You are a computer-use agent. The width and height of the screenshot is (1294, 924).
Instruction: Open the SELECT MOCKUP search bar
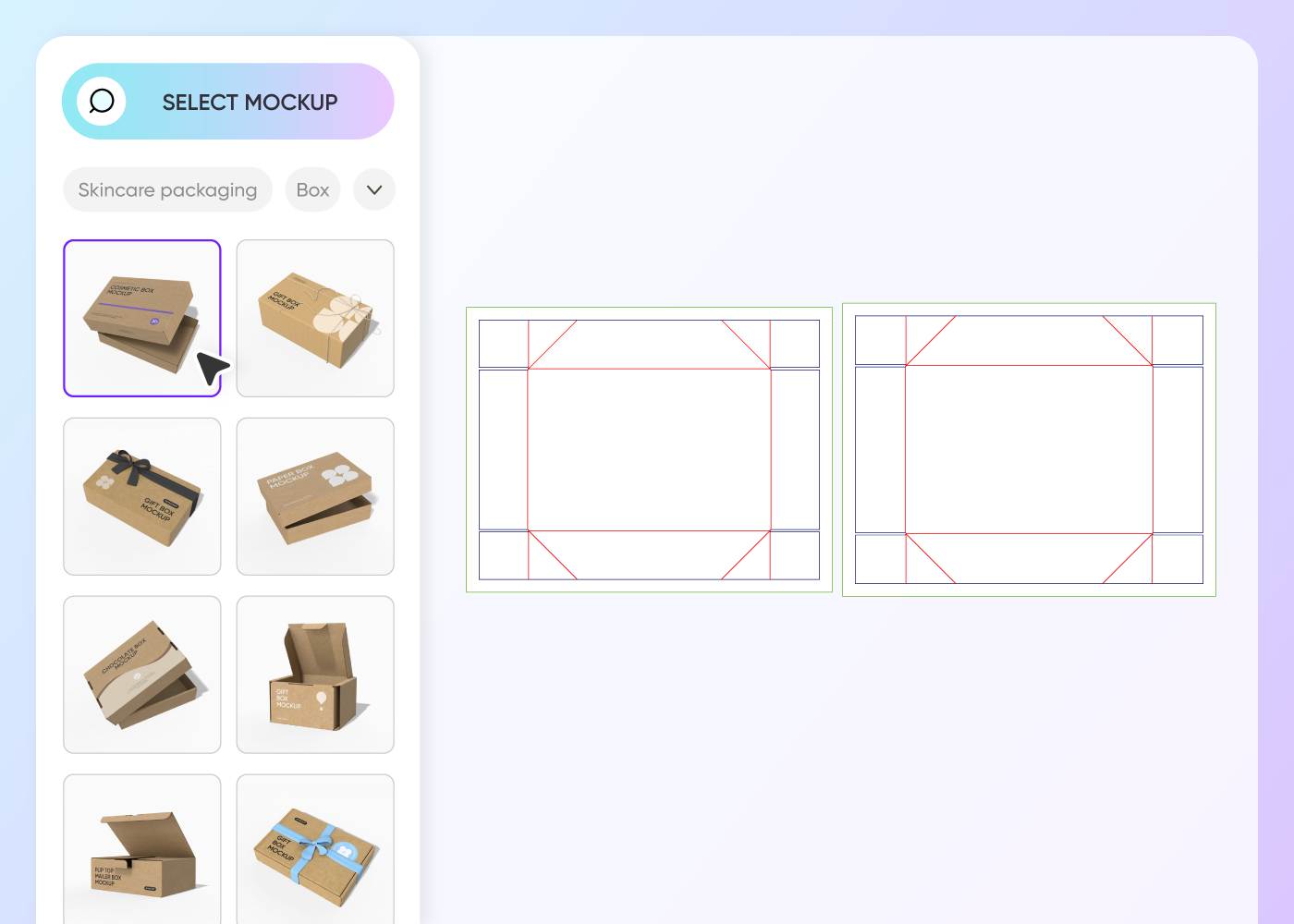click(x=250, y=102)
